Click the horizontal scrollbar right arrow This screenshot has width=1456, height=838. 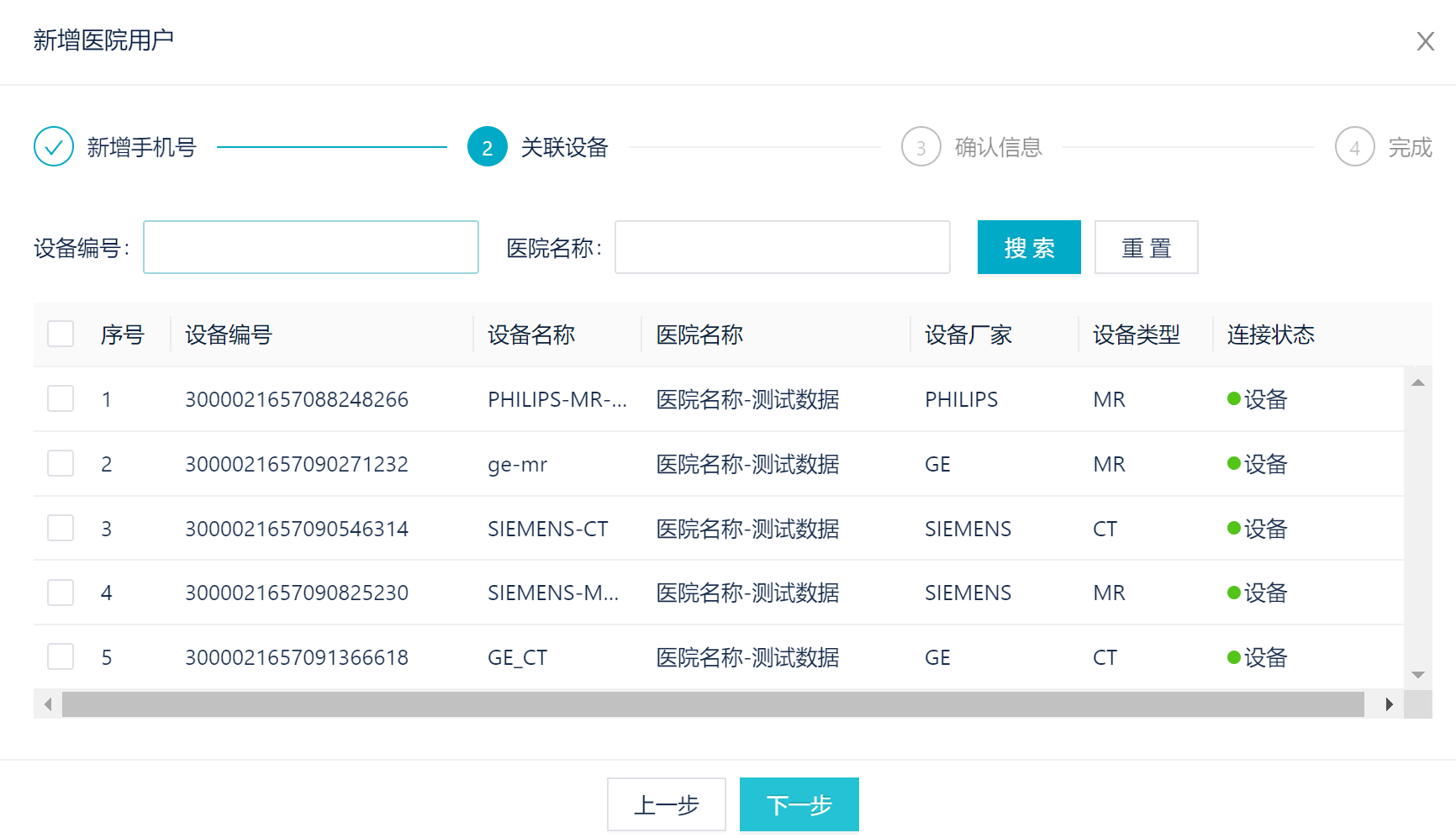pyautogui.click(x=1390, y=704)
